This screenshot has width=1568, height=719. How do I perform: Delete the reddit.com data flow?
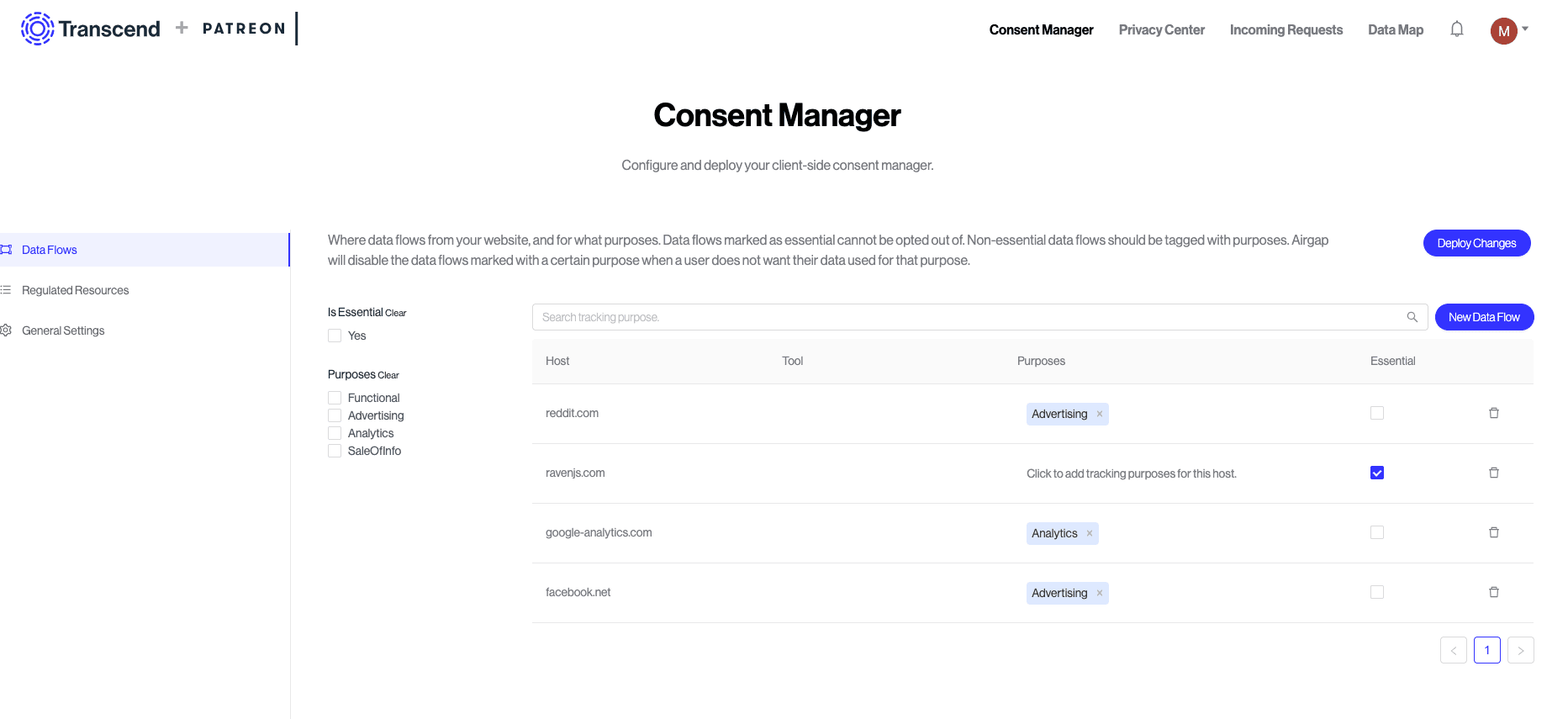point(1493,413)
